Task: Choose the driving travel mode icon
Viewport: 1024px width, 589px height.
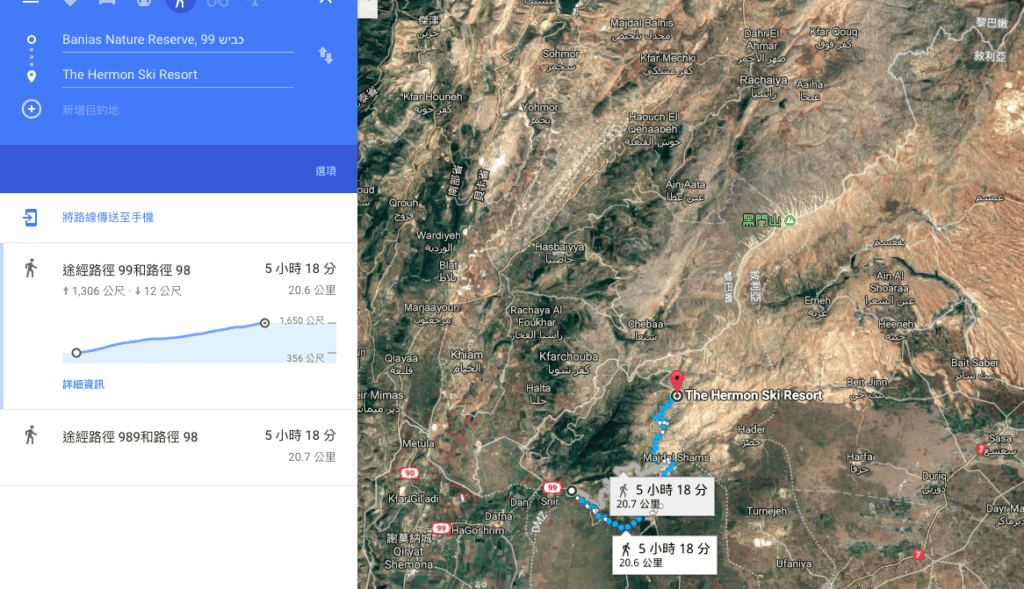Action: point(106,3)
